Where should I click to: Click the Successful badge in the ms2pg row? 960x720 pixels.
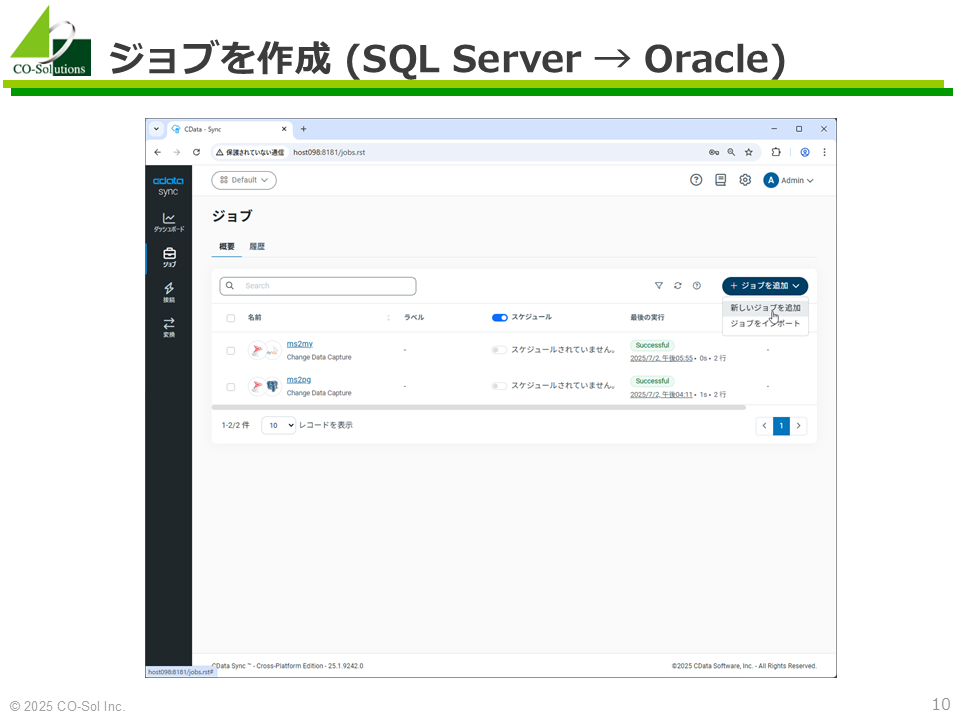tap(652, 381)
